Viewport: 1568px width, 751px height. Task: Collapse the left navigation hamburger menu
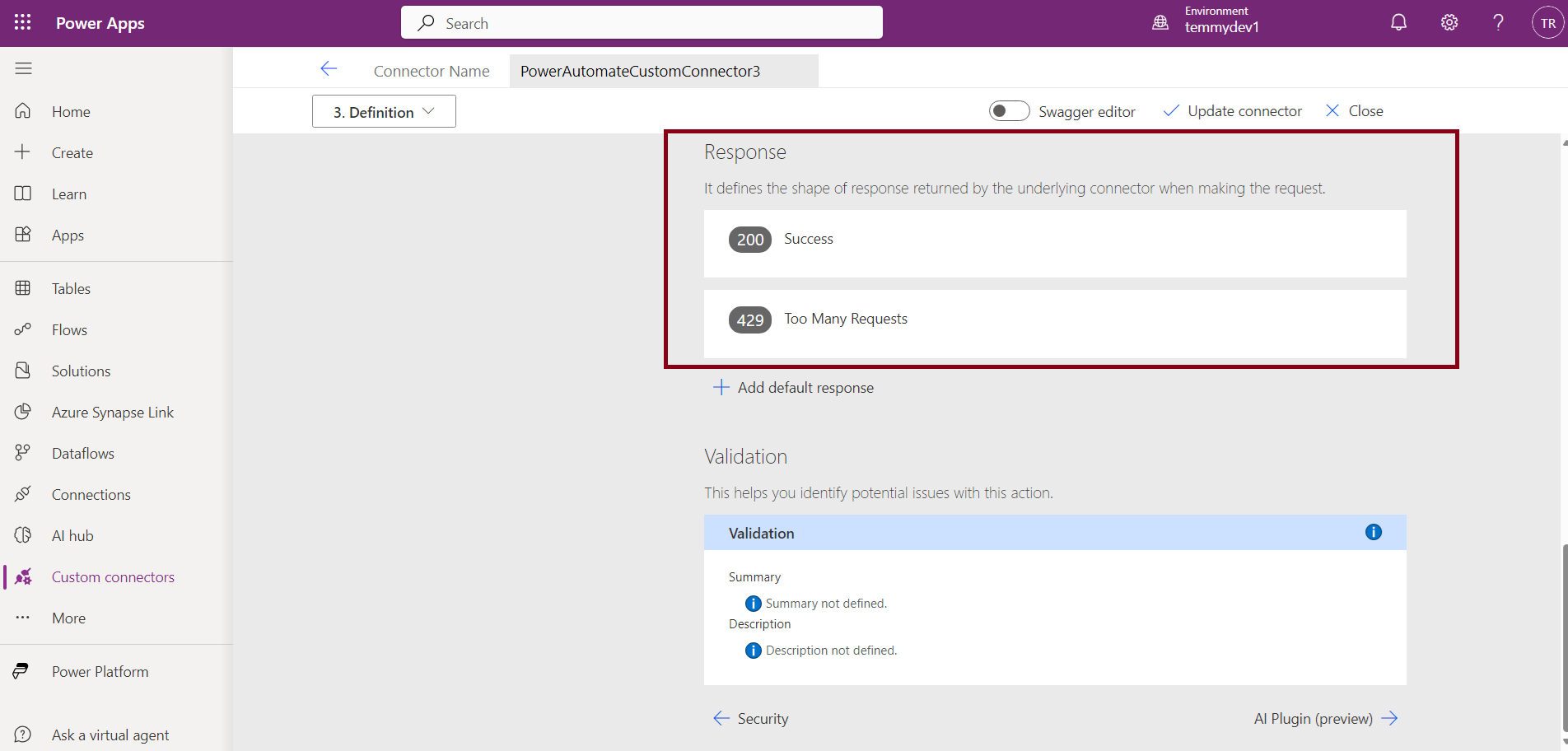pyautogui.click(x=23, y=68)
